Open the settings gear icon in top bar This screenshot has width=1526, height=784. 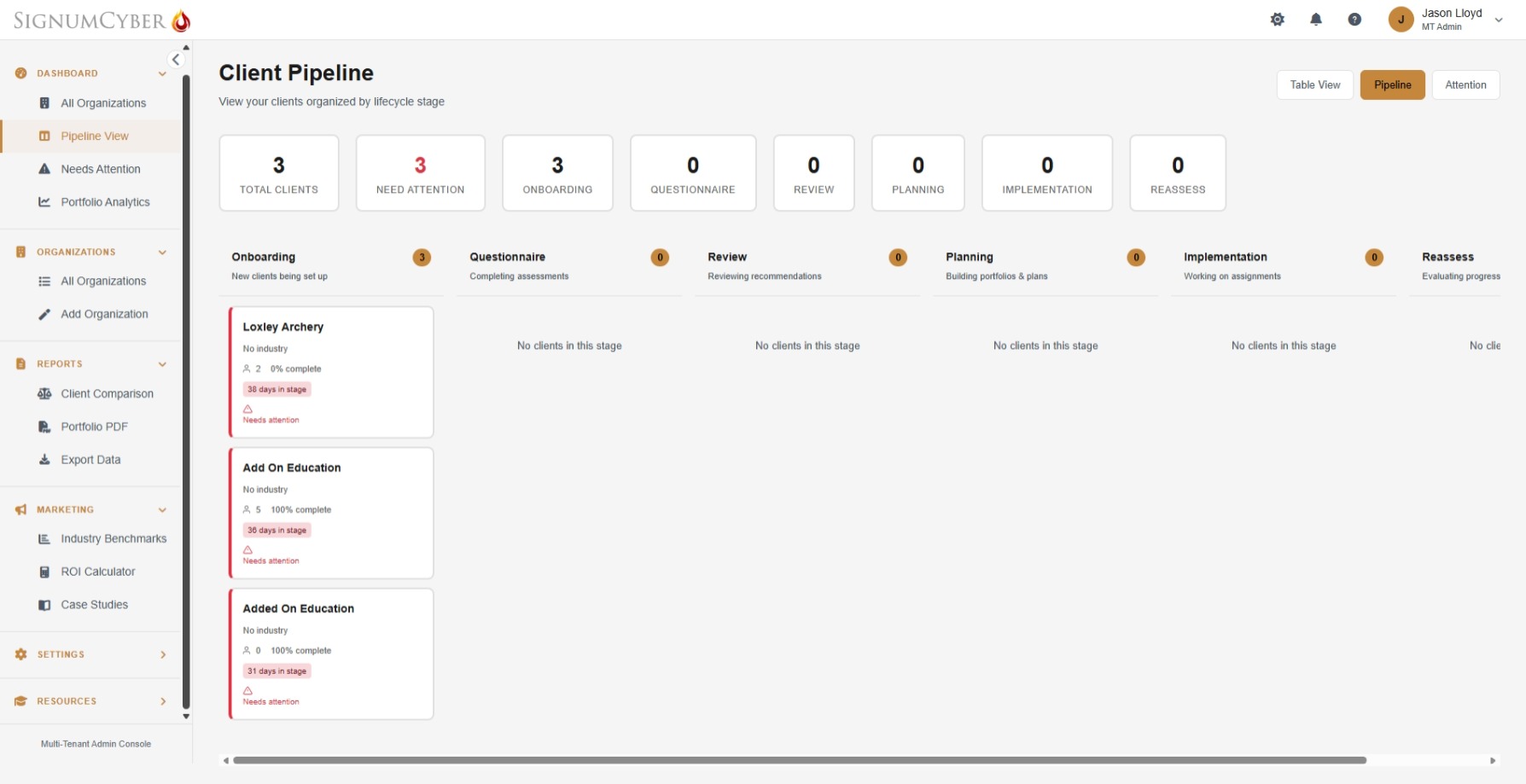tap(1278, 19)
